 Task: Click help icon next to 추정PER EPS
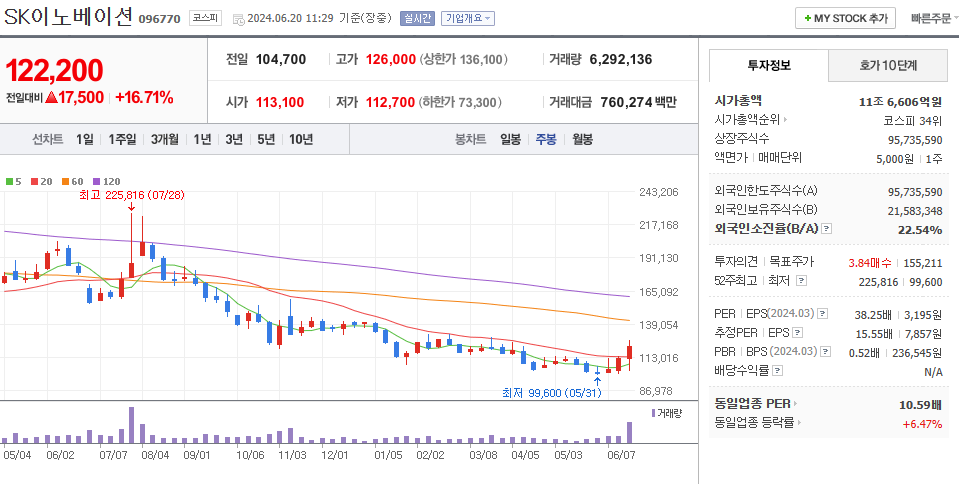[797, 333]
